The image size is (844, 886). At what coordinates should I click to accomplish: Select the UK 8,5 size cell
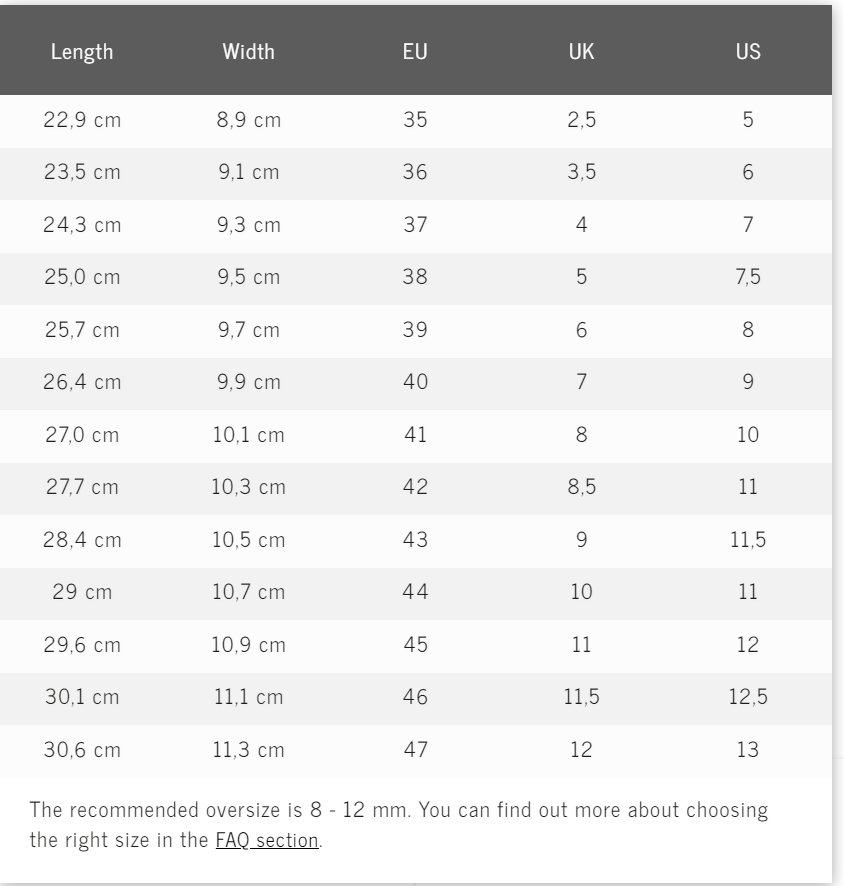click(x=581, y=487)
